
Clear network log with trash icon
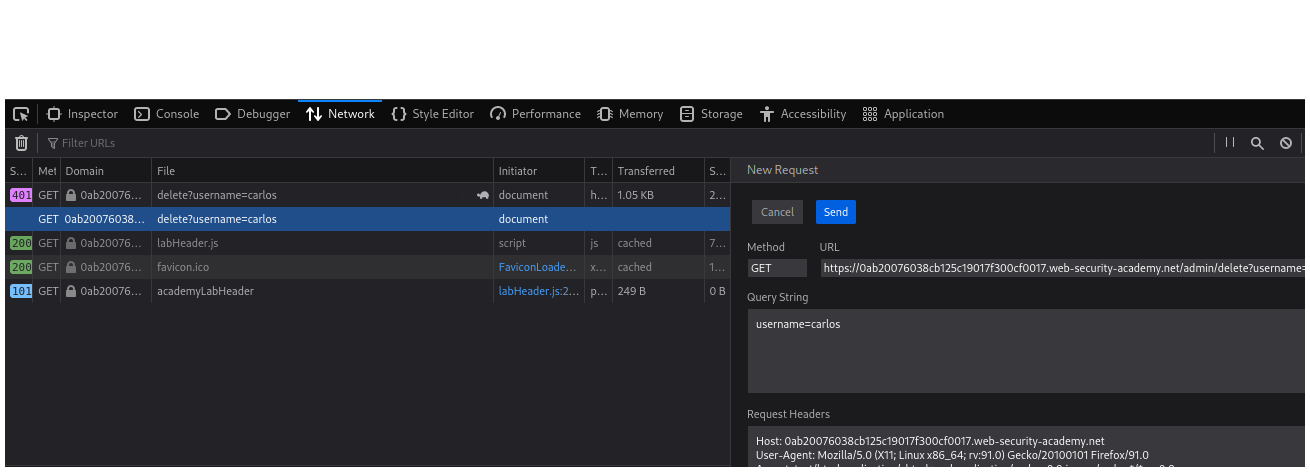[x=21, y=143]
